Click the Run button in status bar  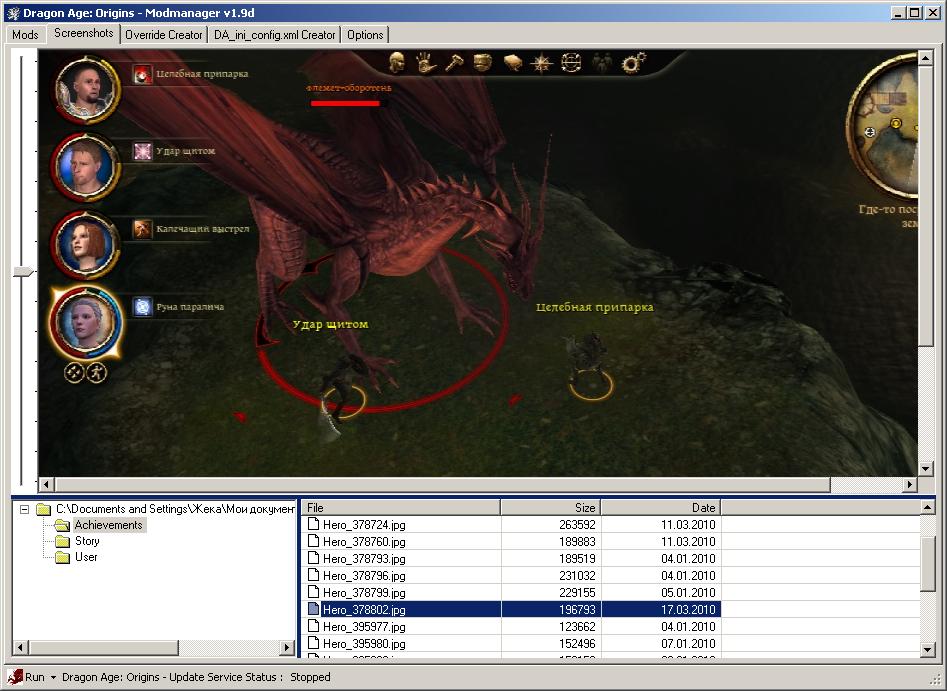(x=26, y=677)
